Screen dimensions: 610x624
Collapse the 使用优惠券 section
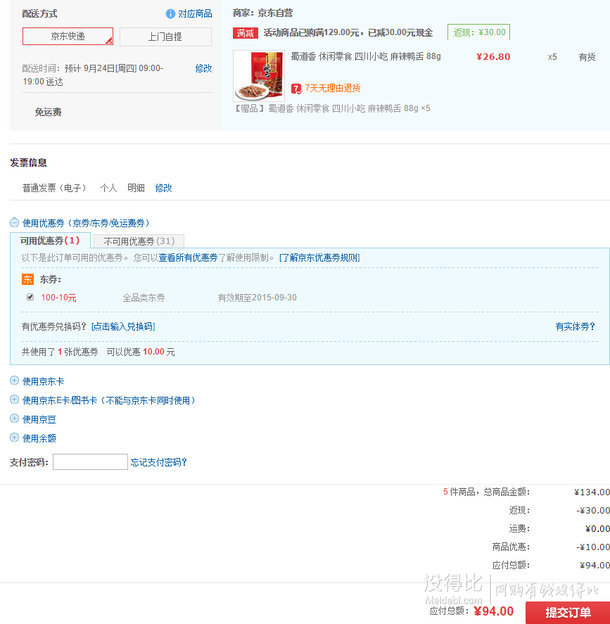pos(14,222)
